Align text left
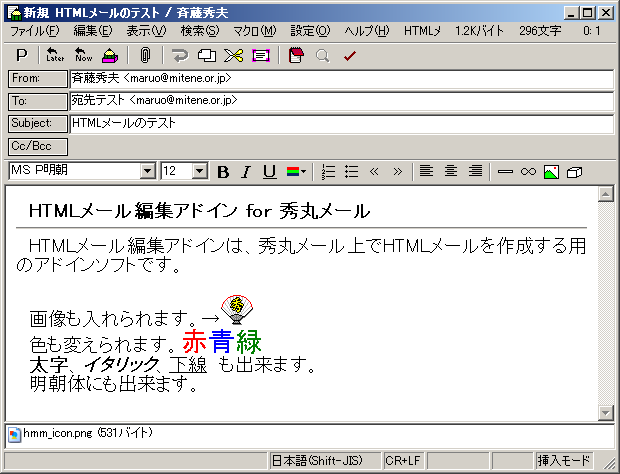This screenshot has height=474, width=620. [426, 171]
